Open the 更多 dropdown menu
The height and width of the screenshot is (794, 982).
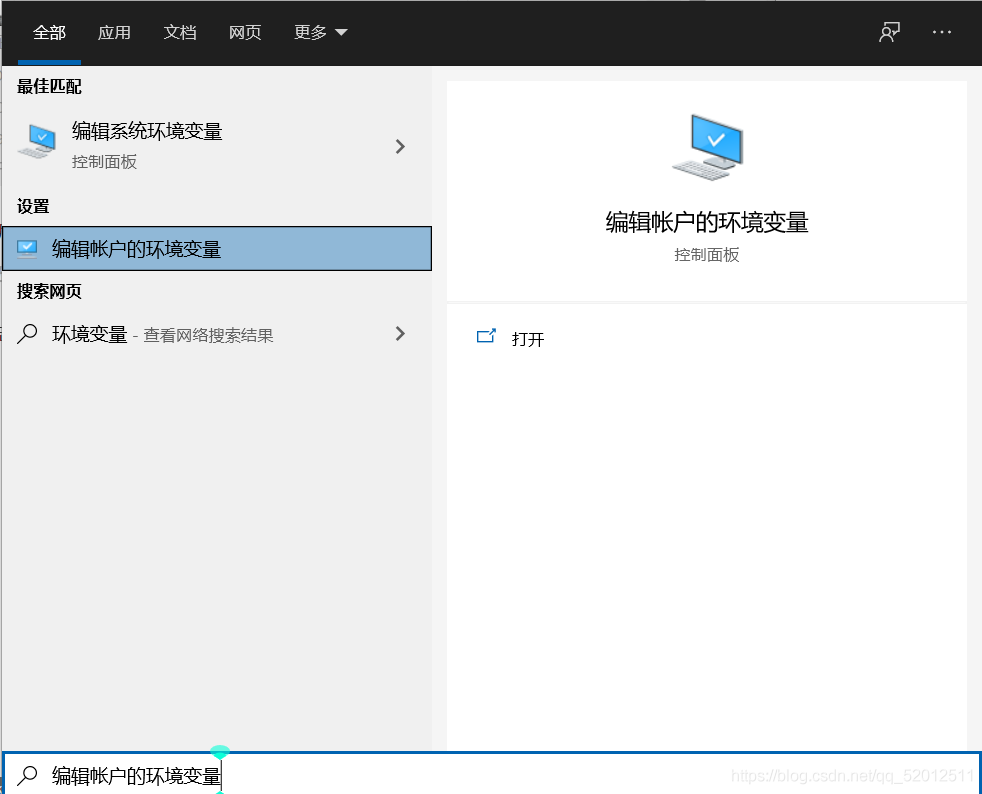click(x=320, y=33)
